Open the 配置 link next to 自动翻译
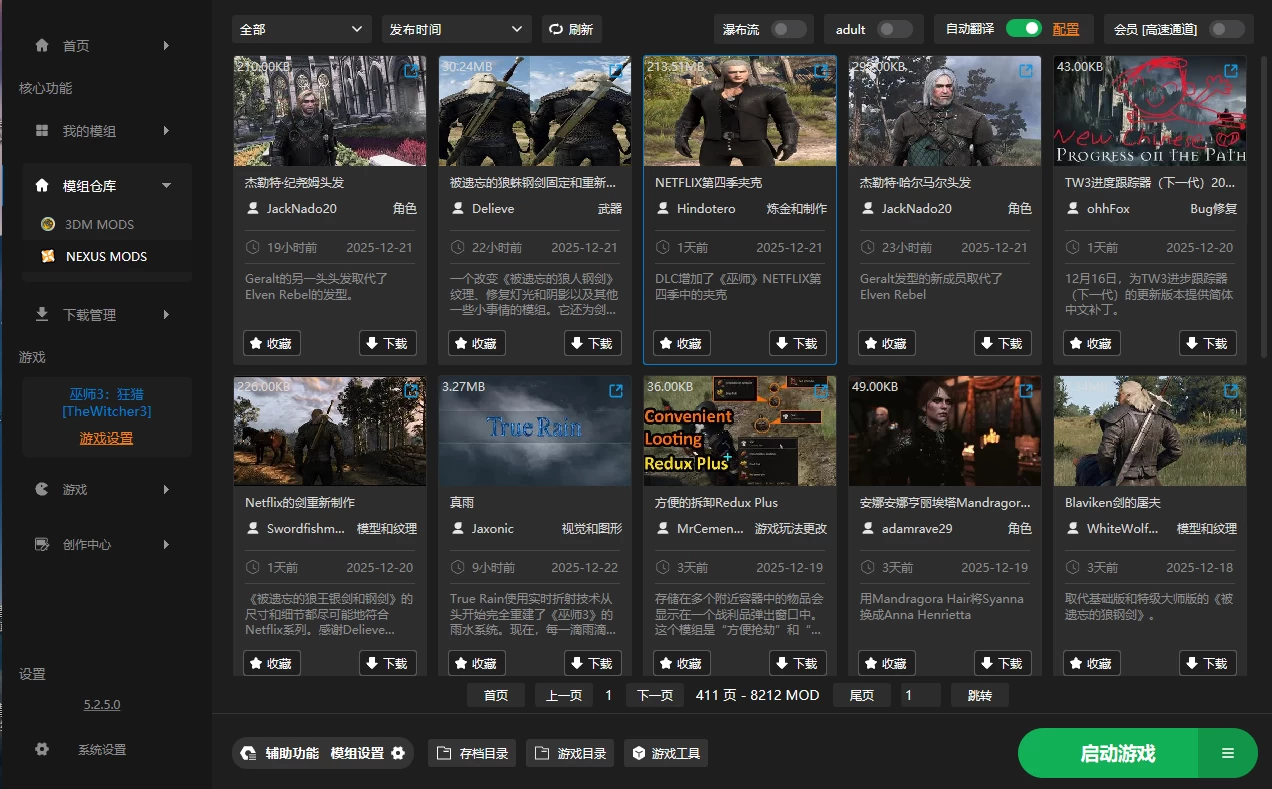This screenshot has height=789, width=1272. 1068,29
